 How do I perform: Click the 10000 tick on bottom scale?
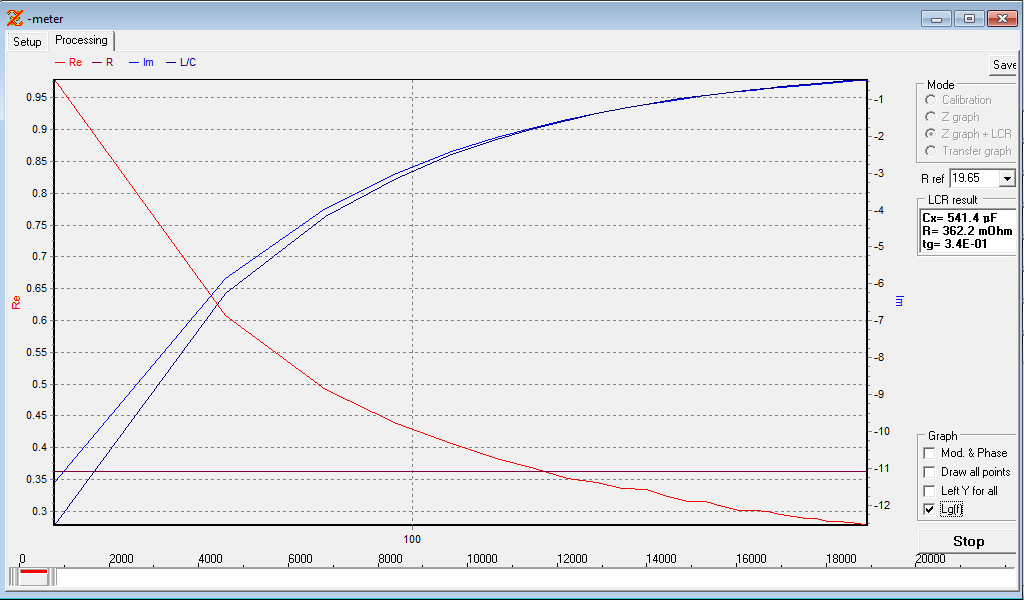coord(482,559)
